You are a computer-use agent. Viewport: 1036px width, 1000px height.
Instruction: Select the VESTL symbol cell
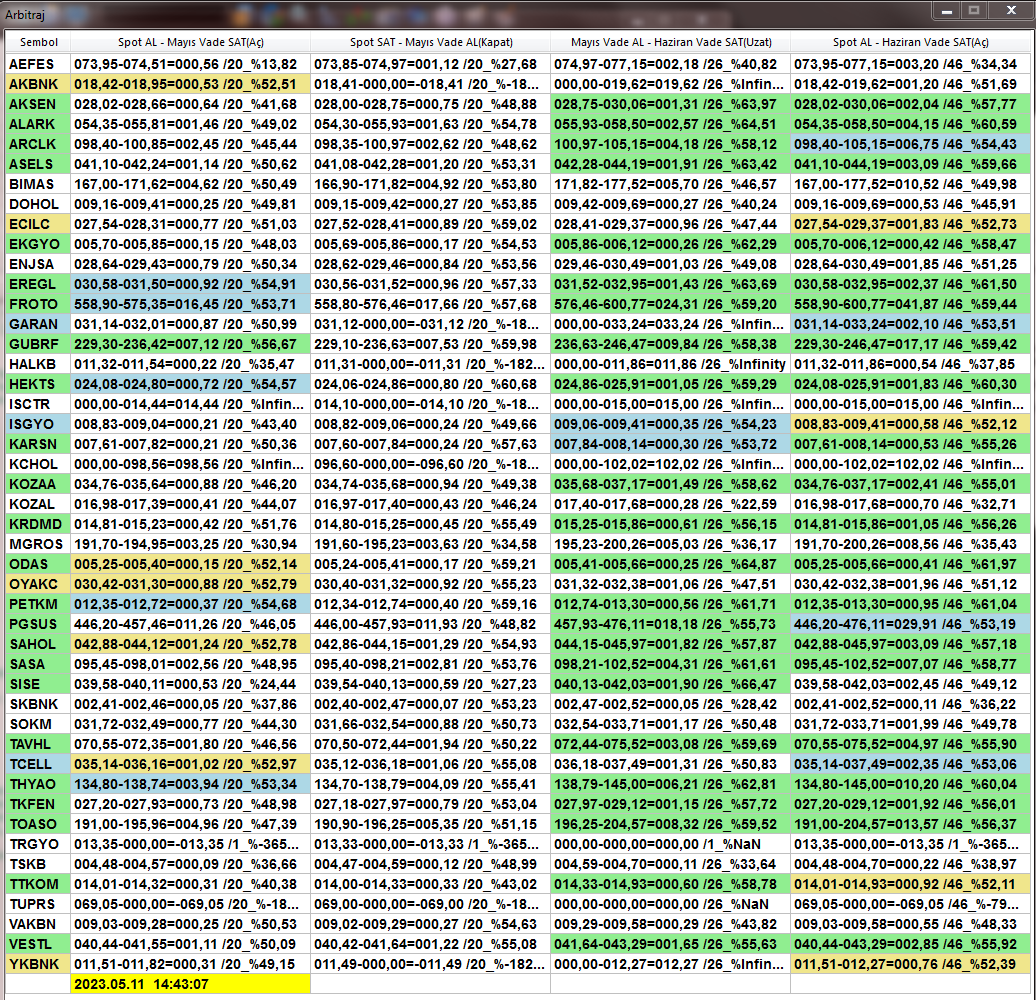[38, 945]
